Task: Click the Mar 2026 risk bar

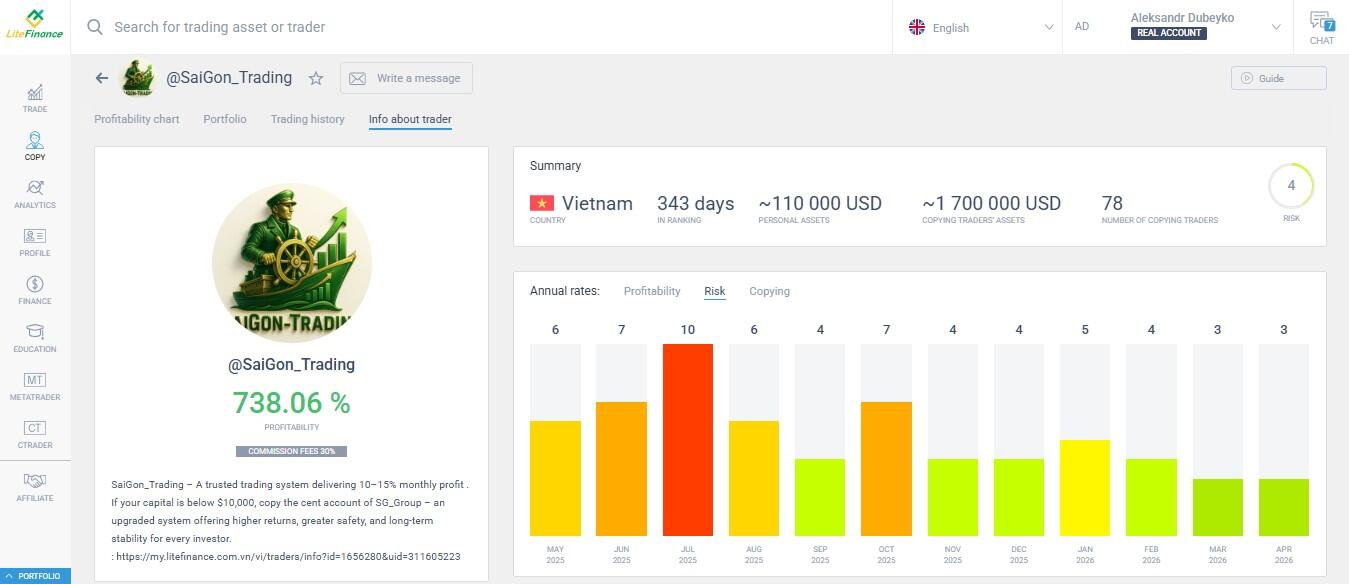Action: (1218, 507)
